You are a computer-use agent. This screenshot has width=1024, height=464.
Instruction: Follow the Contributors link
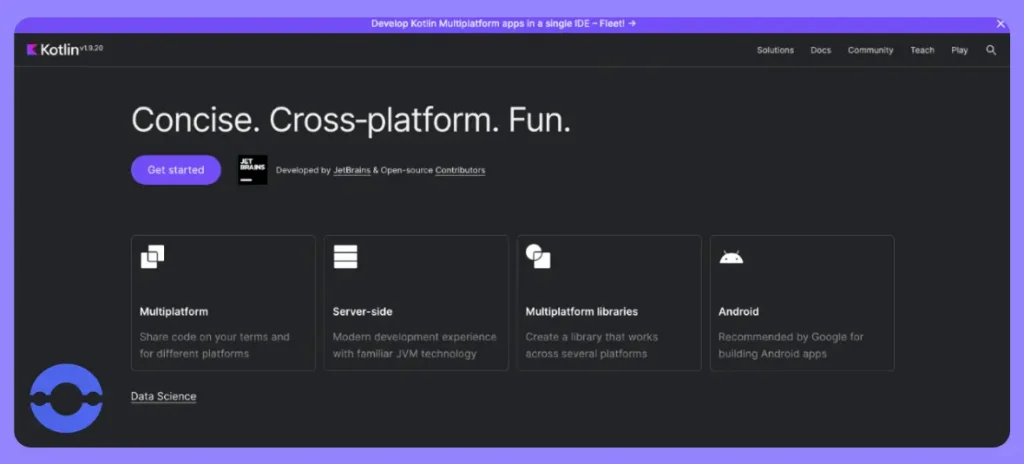(x=460, y=170)
